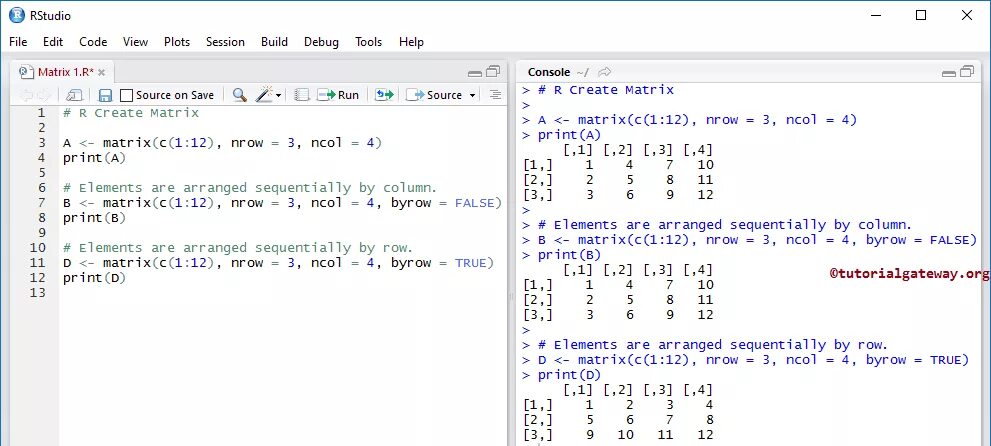Open the Build menu
Screen dimensions: 991x446
pyautogui.click(x=274, y=42)
